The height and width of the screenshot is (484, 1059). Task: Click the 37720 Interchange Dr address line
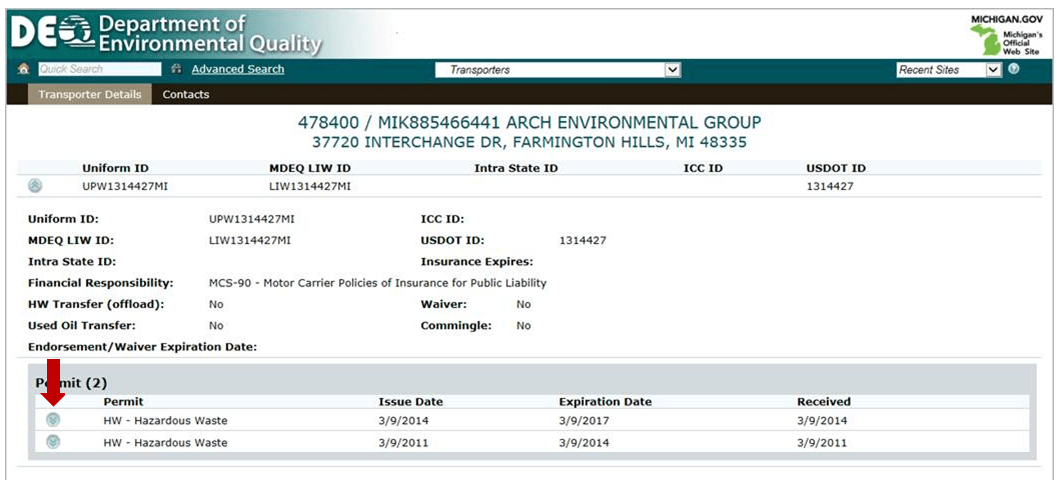coord(530,142)
